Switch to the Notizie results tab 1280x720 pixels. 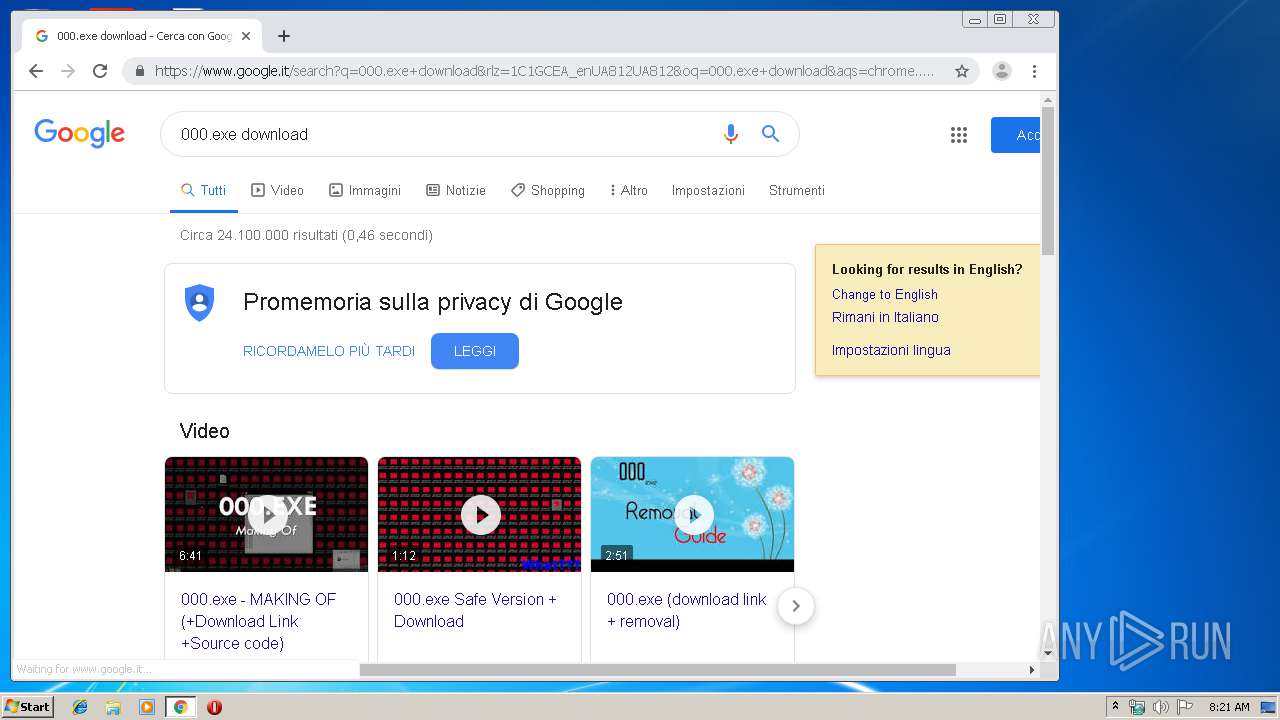[x=456, y=190]
